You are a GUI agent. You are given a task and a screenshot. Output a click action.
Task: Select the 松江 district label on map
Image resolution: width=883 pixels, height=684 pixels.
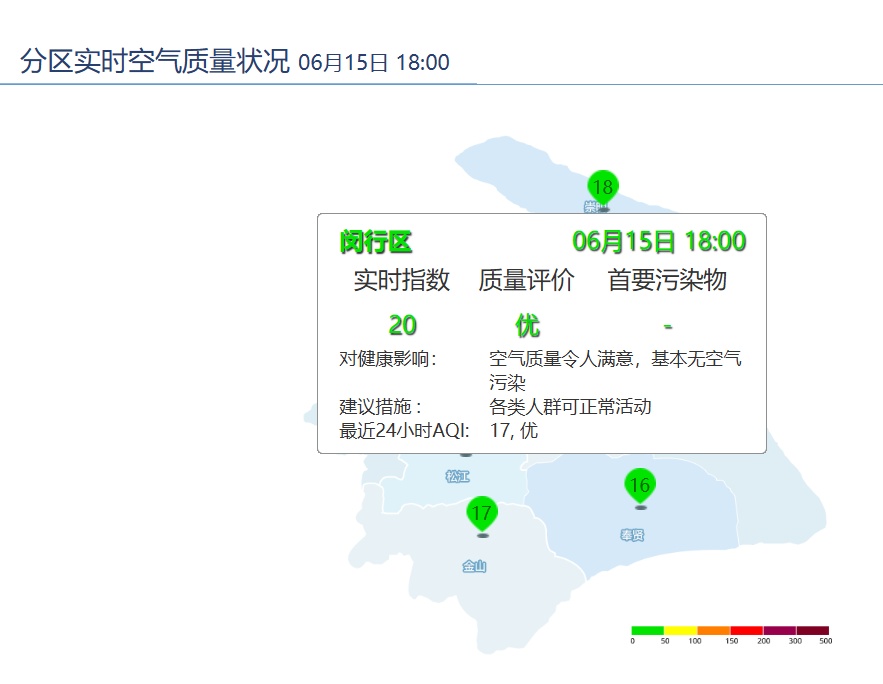(457, 477)
